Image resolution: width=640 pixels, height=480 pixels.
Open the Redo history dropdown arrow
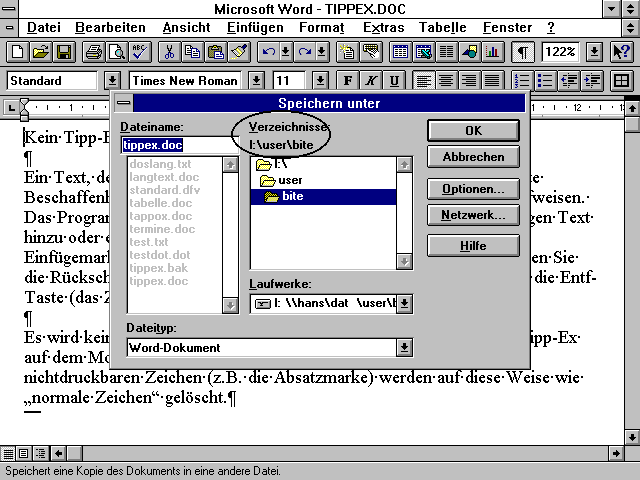tap(322, 52)
